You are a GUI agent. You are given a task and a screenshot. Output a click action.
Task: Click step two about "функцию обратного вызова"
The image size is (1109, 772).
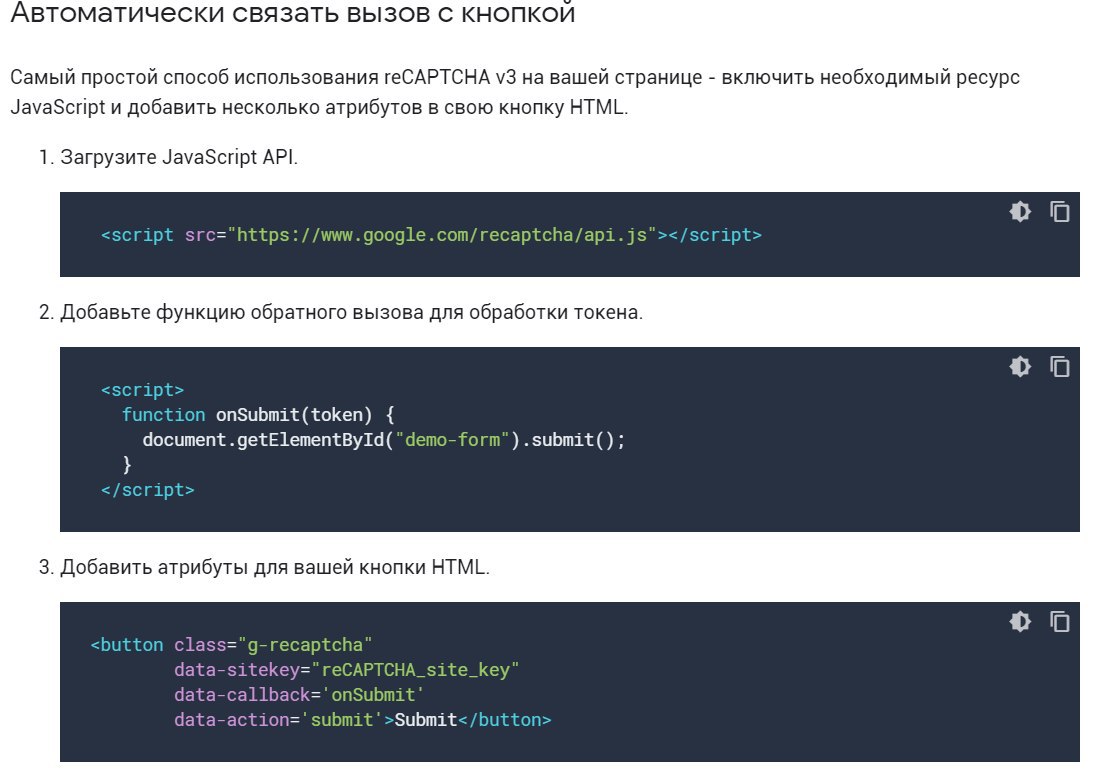pos(352,312)
